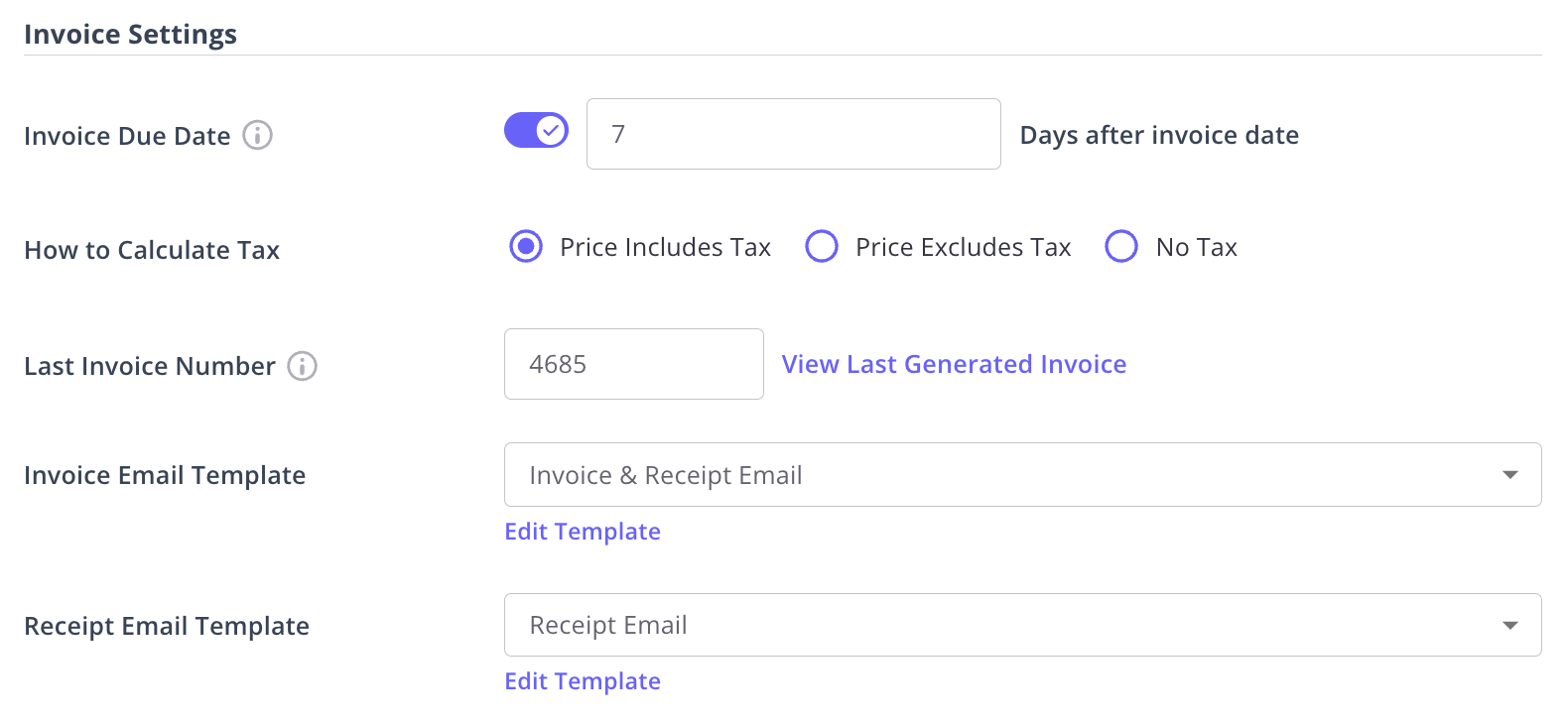The width and height of the screenshot is (1568, 726).
Task: Choose the Price Excludes Tax radio option
Action: click(x=822, y=246)
